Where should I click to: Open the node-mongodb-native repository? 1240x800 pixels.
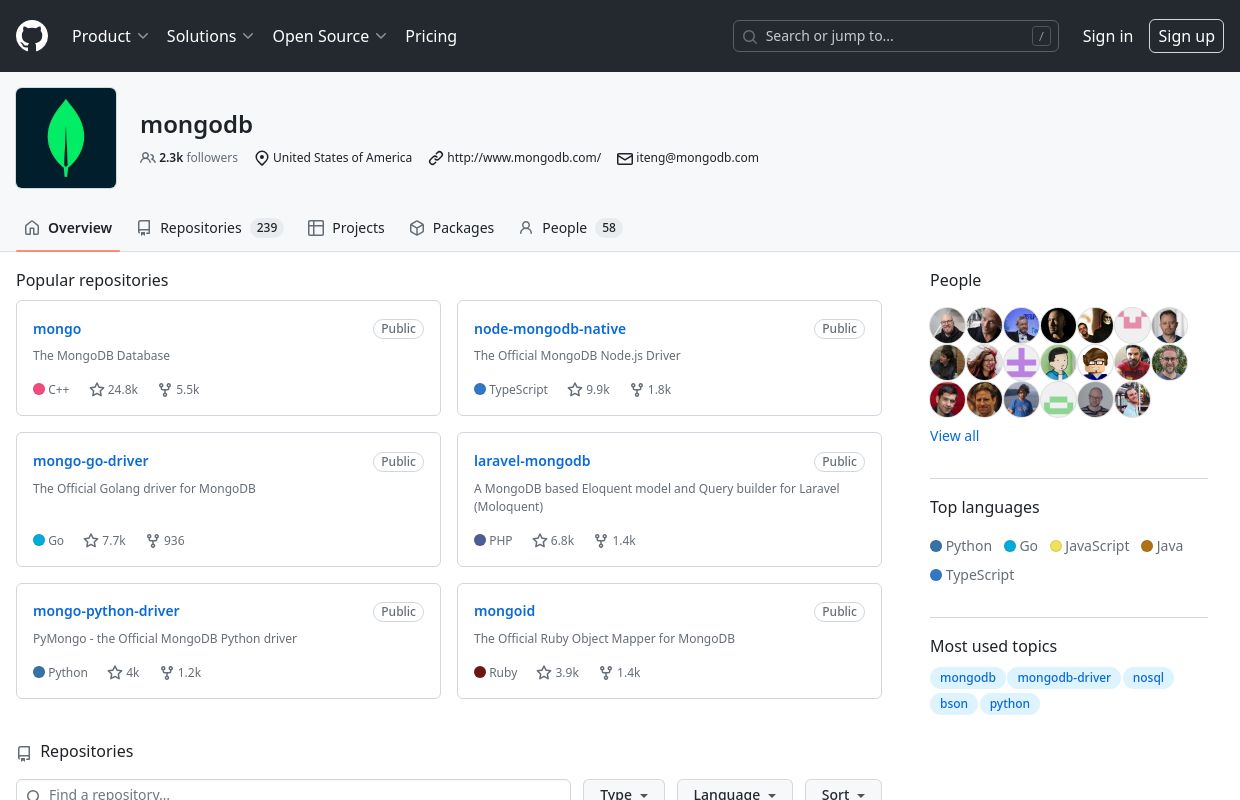pyautogui.click(x=550, y=329)
